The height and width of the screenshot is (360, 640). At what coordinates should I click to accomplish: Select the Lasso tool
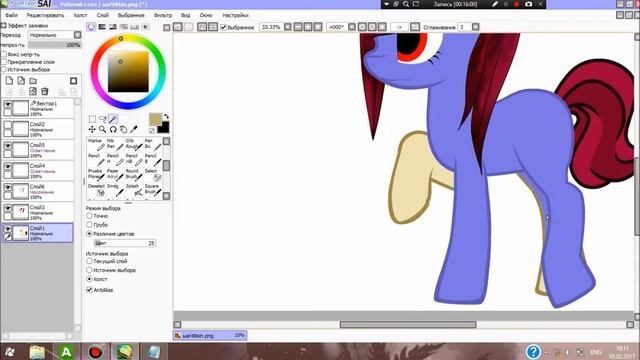(x=102, y=119)
